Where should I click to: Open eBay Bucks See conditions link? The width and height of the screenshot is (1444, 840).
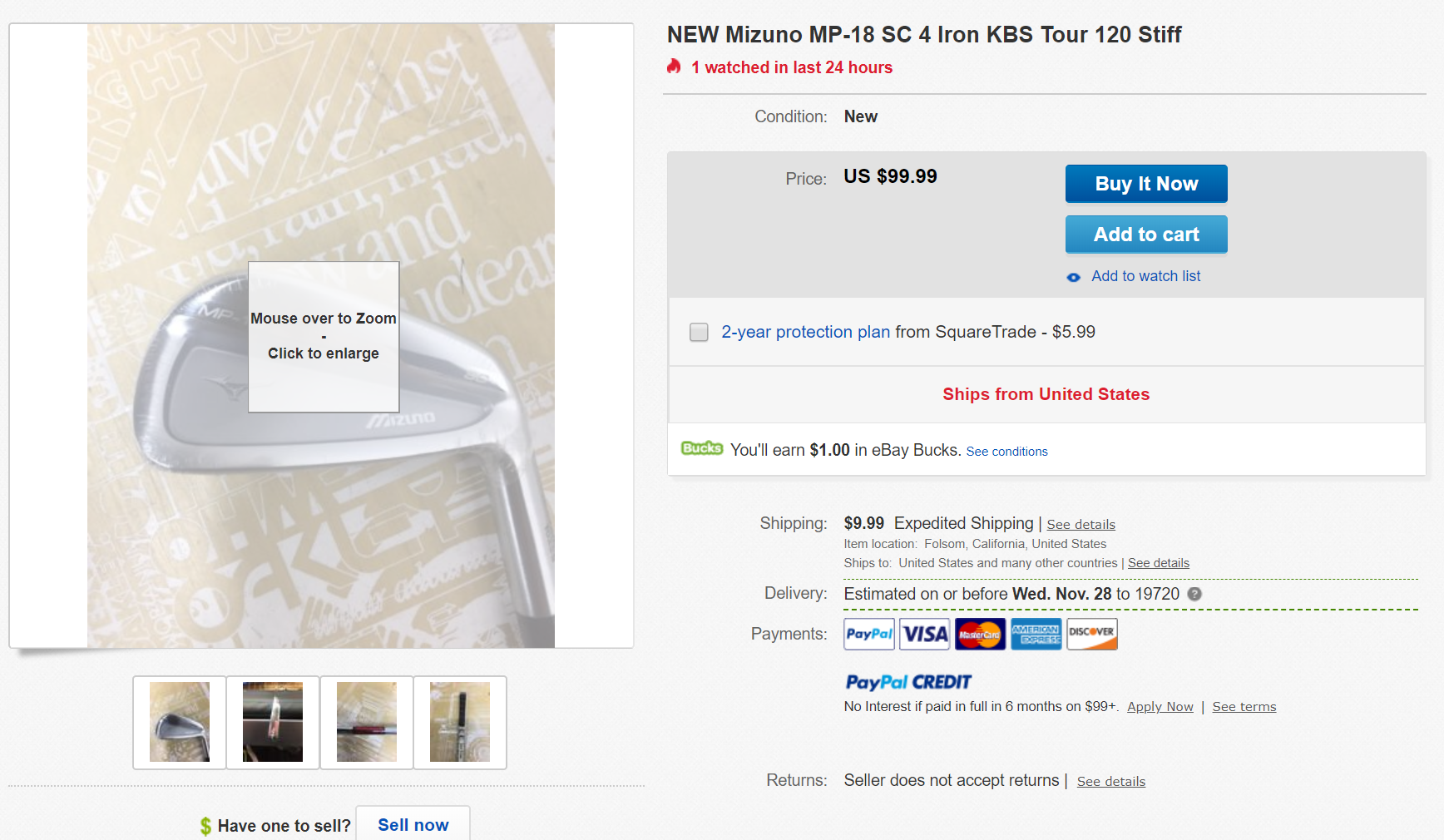click(1006, 452)
